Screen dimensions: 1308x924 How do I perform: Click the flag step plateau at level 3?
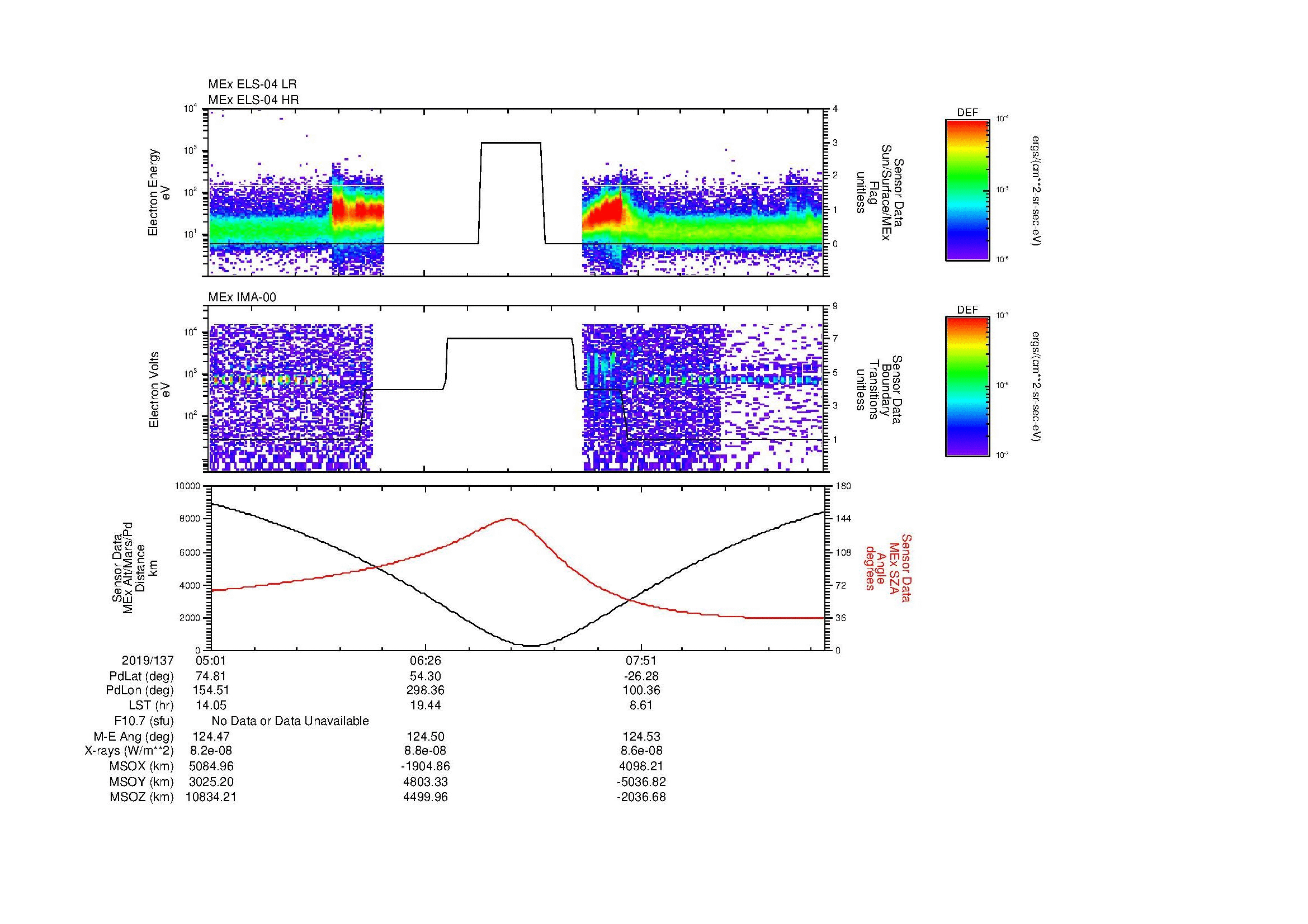click(x=511, y=143)
